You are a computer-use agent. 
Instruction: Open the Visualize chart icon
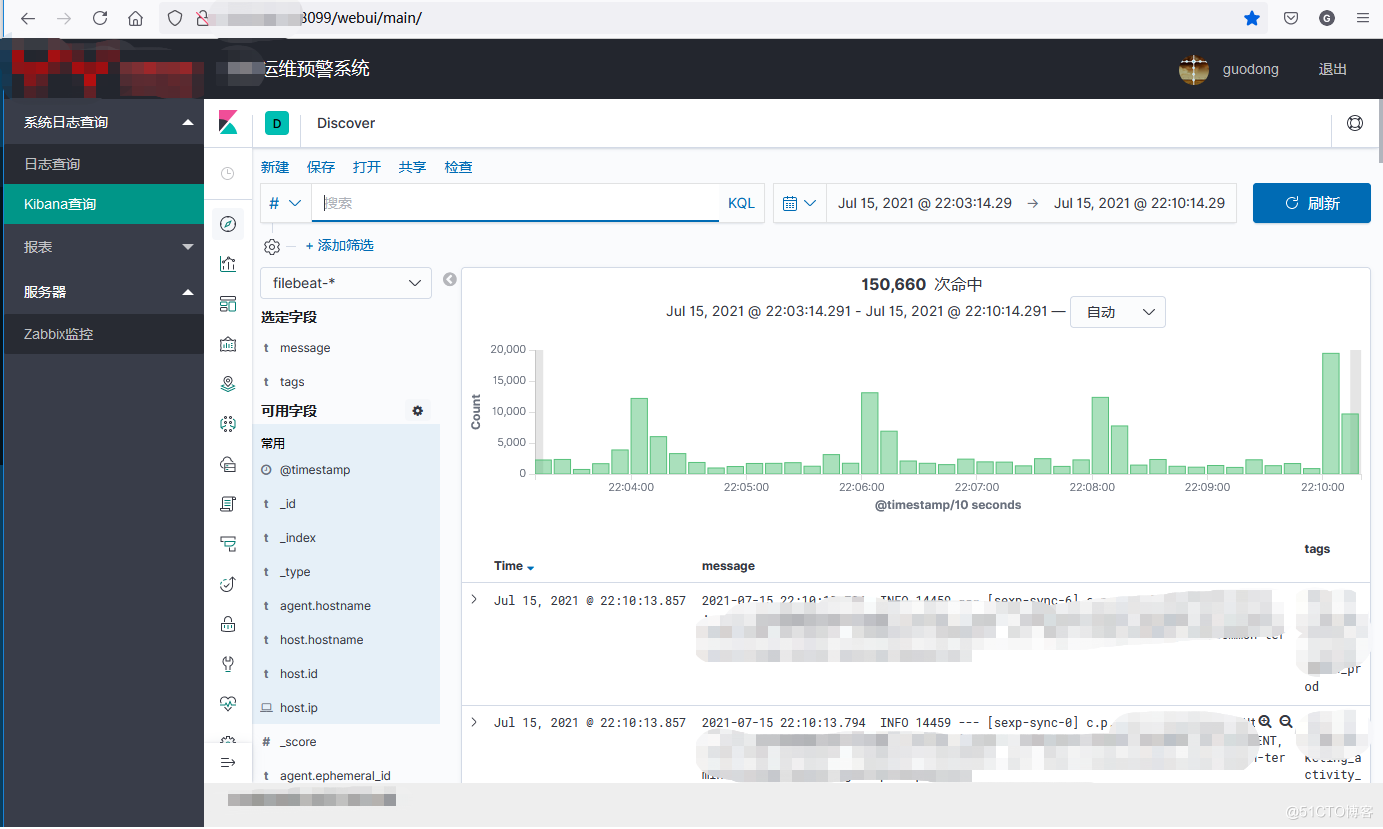228,263
